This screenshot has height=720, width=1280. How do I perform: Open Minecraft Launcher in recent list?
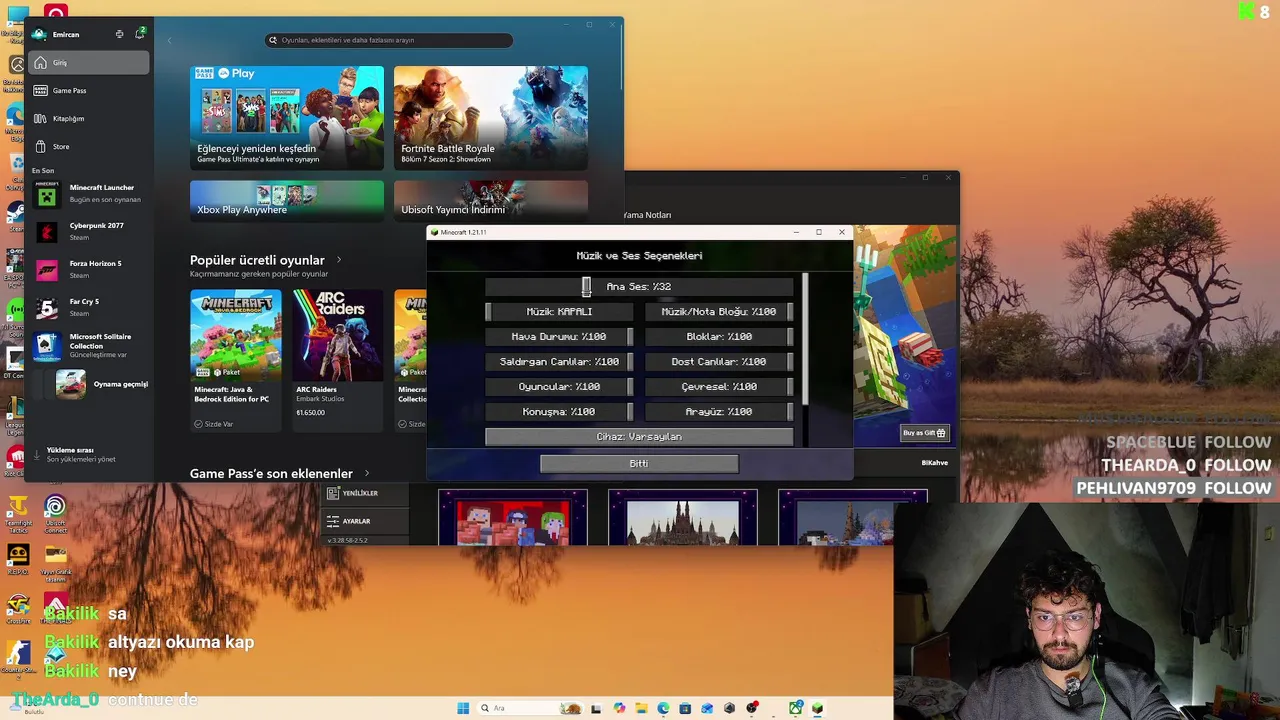pos(89,193)
